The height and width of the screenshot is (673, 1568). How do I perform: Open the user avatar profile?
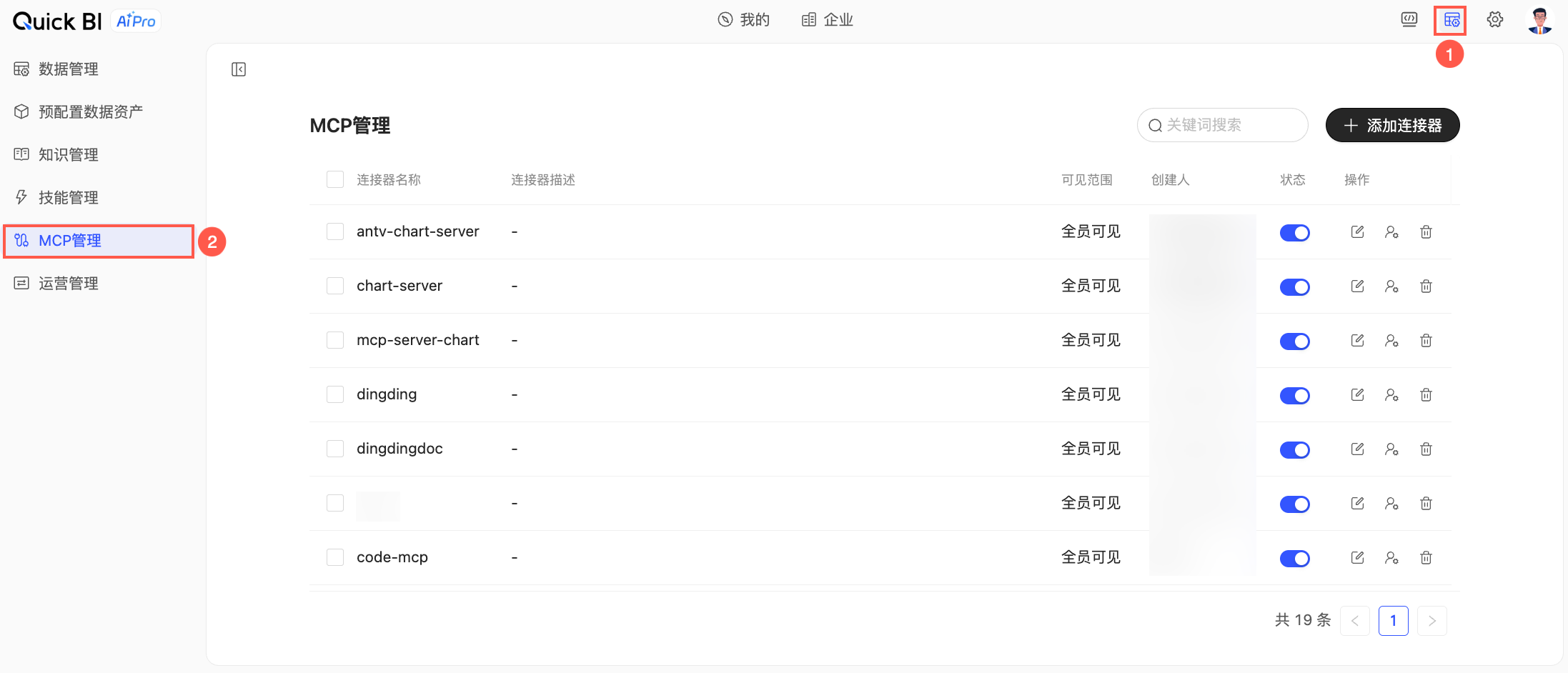coord(1540,20)
